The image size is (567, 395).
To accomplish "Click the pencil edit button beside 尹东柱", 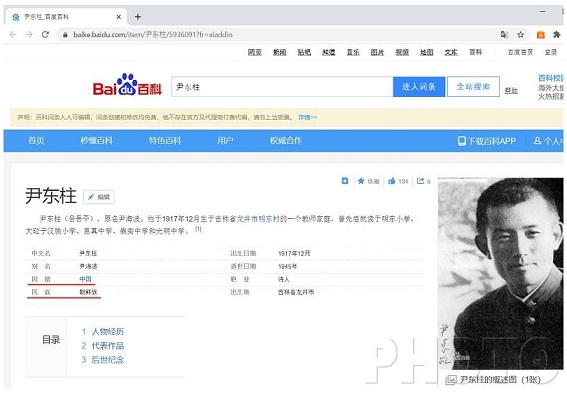I will coord(99,197).
